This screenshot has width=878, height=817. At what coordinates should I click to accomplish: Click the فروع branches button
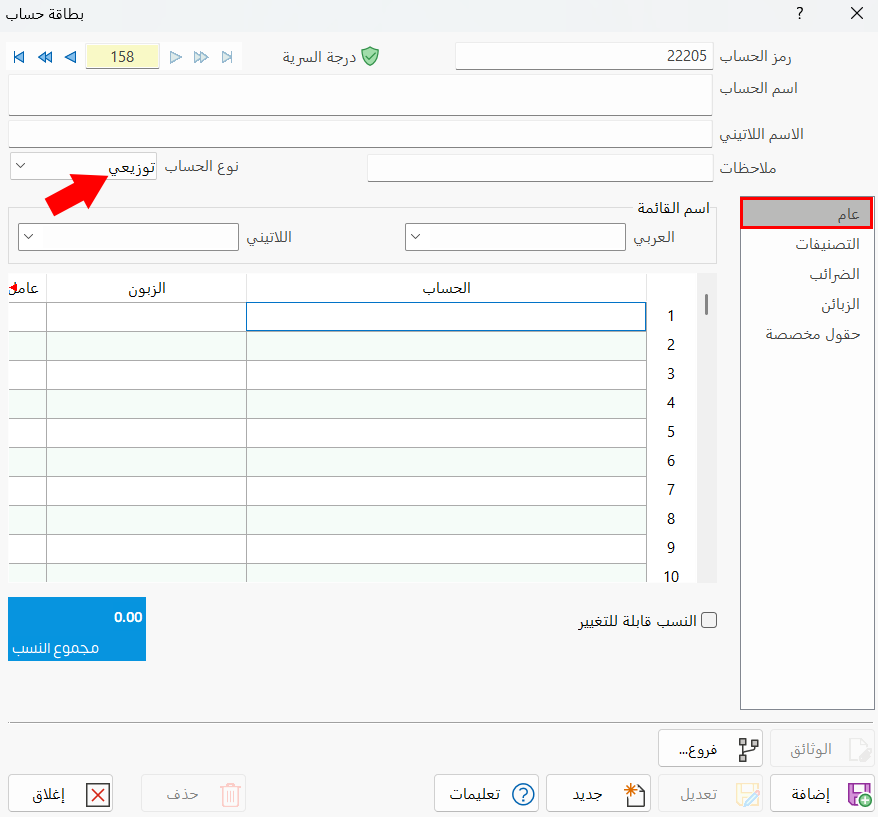click(710, 747)
